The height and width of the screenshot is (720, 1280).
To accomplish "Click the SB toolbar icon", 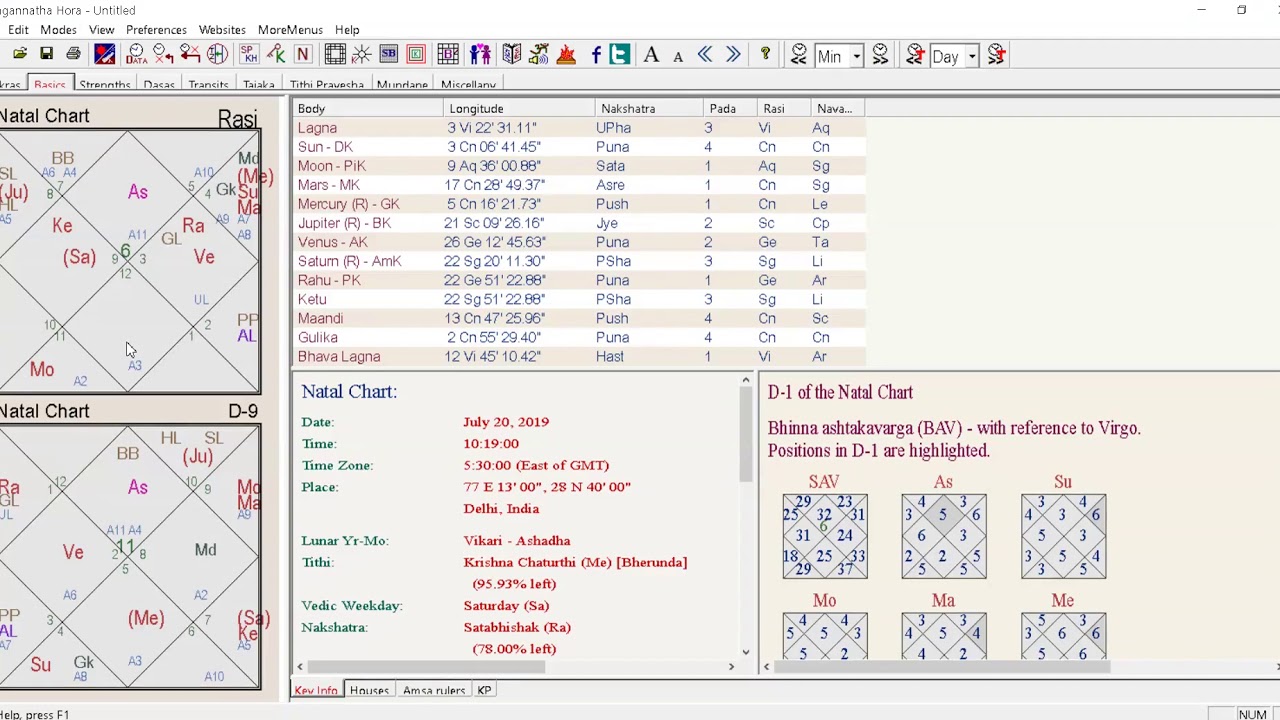I will tap(388, 55).
